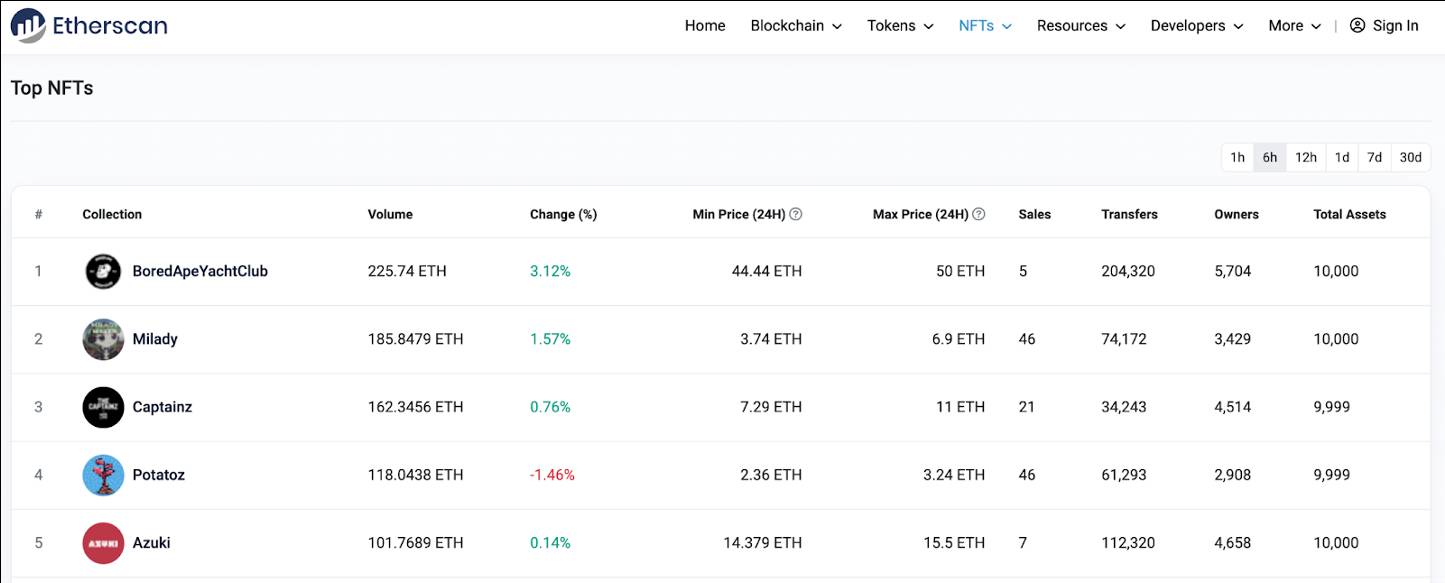Go to the Home page
1445x583 pixels.
(705, 26)
